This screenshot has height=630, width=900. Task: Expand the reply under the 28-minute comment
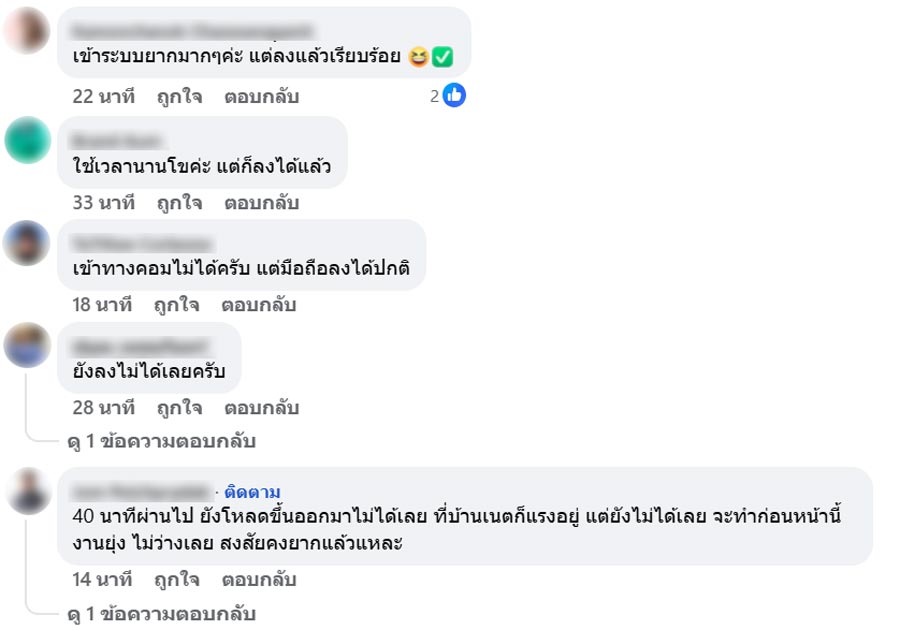pos(161,441)
